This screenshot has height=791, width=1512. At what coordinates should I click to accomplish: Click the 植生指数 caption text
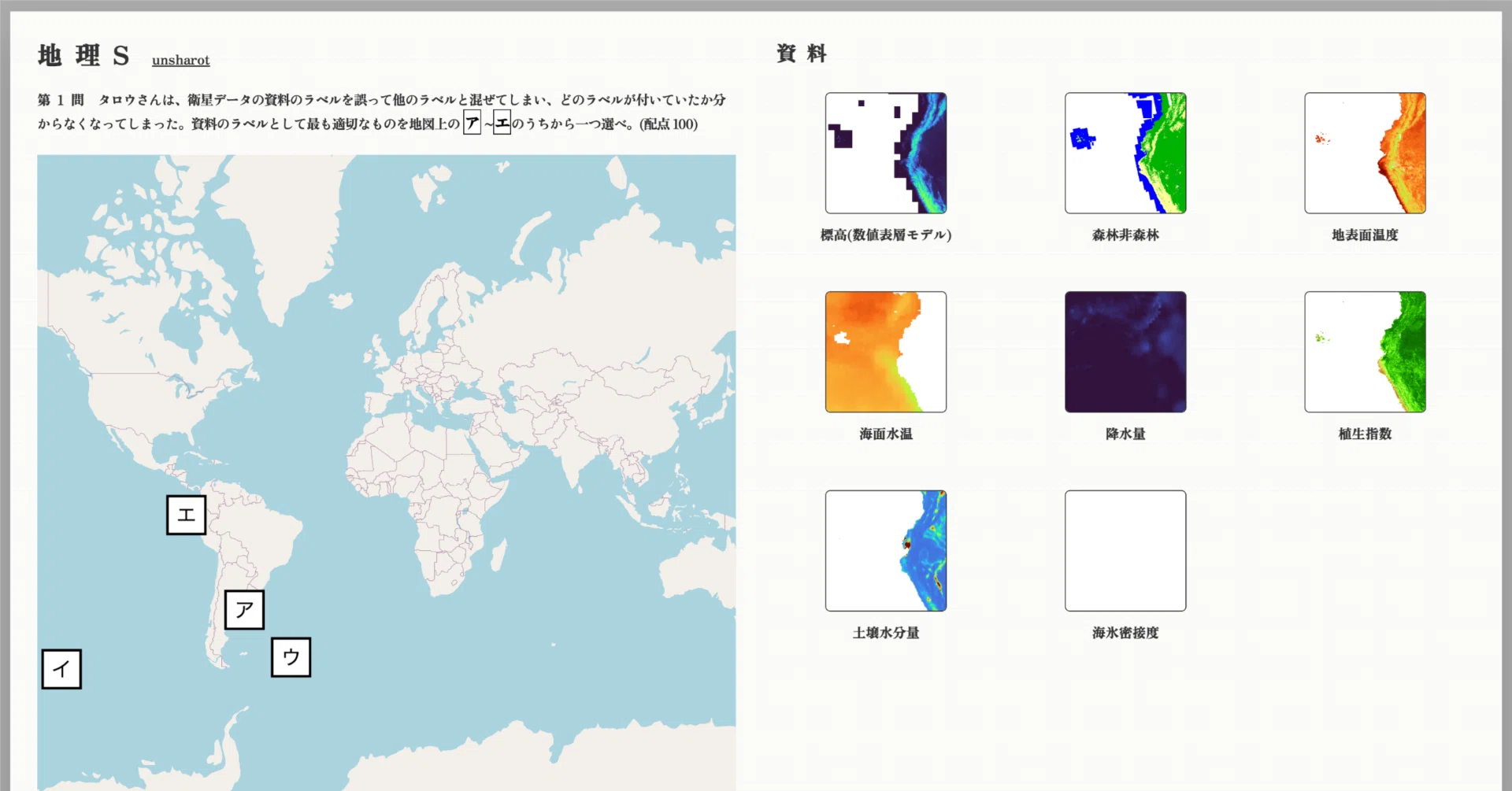coord(1365,434)
